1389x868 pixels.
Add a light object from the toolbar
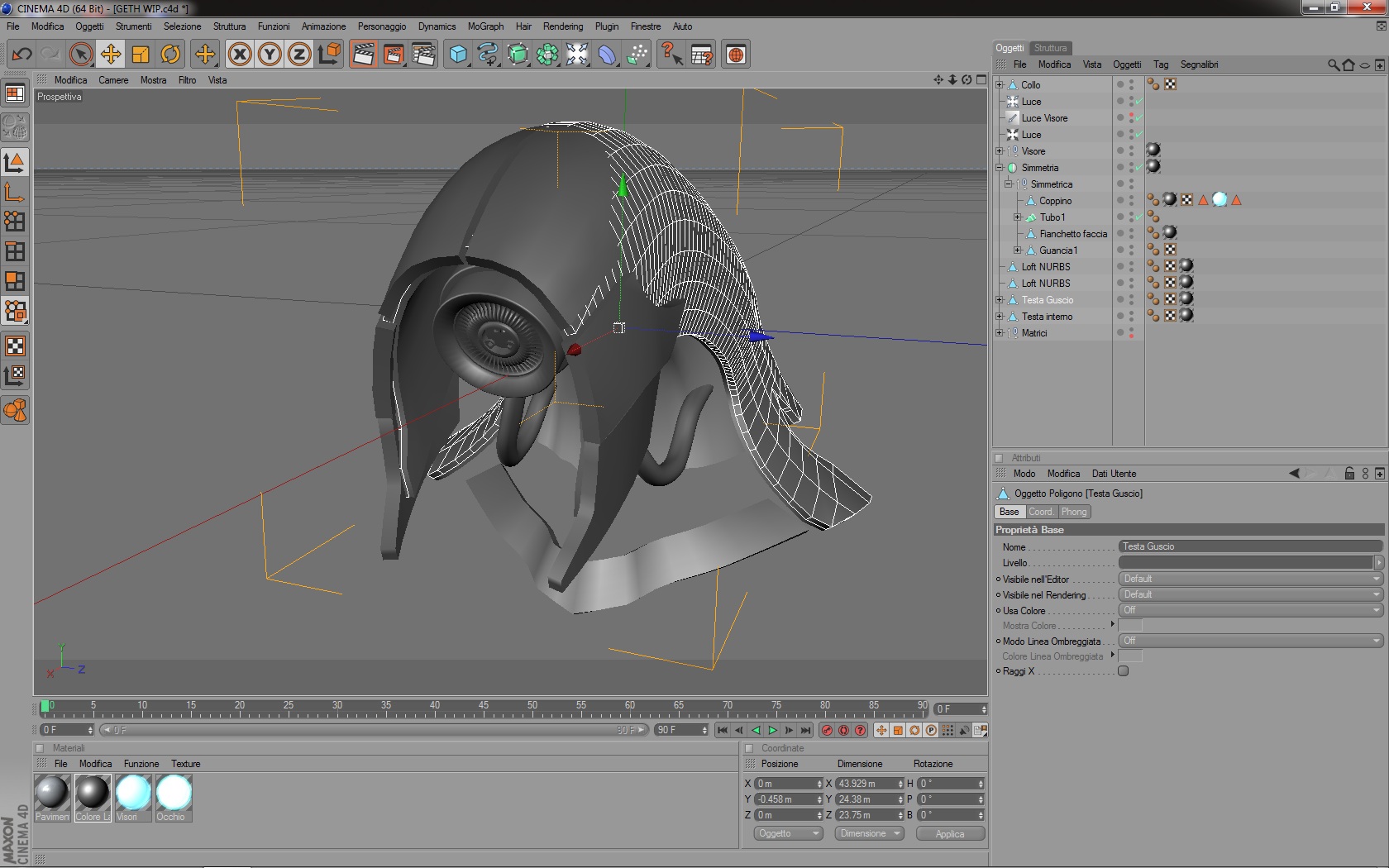coord(577,55)
